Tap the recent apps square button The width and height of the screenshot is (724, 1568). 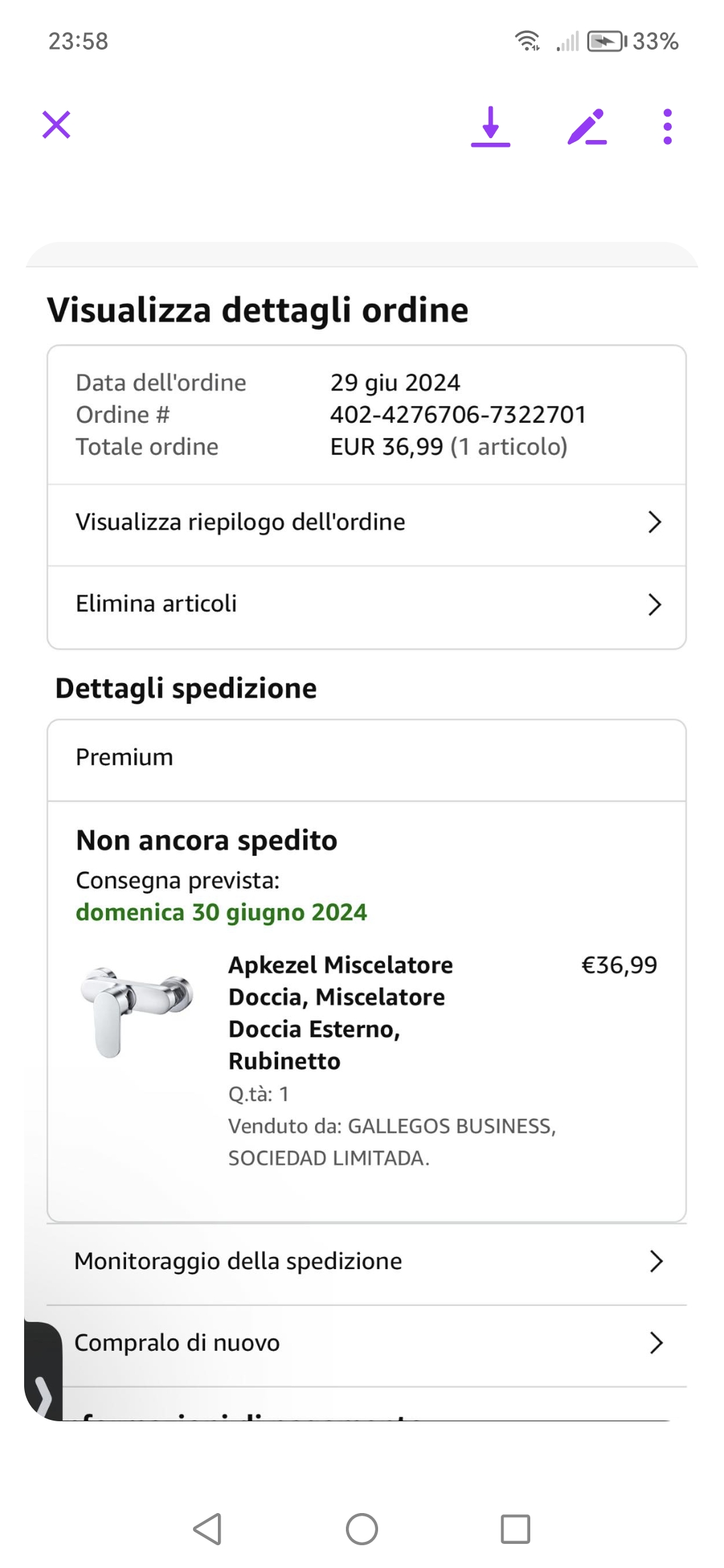(x=516, y=1529)
